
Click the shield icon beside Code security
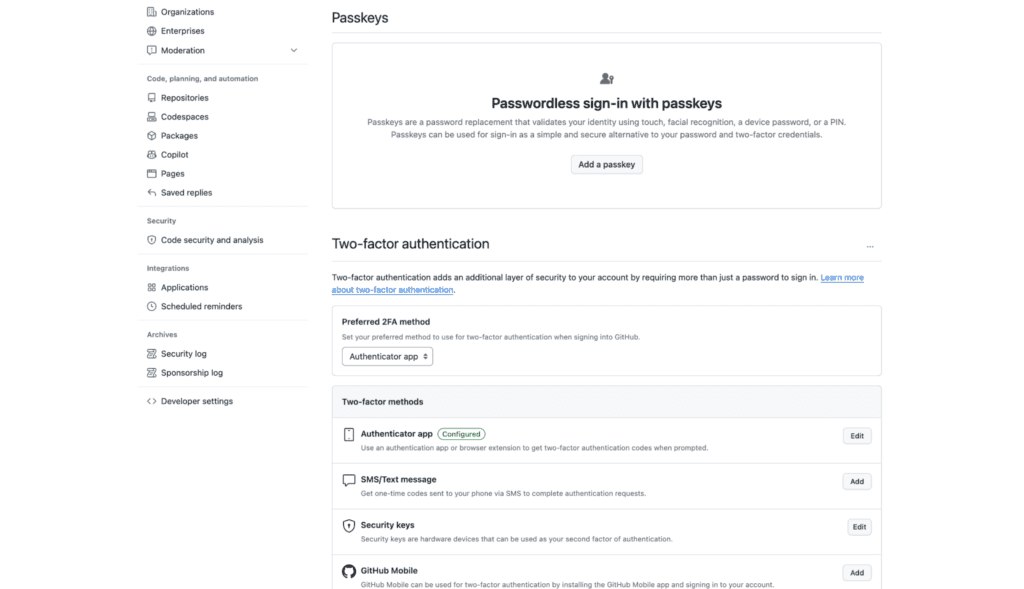click(x=152, y=240)
